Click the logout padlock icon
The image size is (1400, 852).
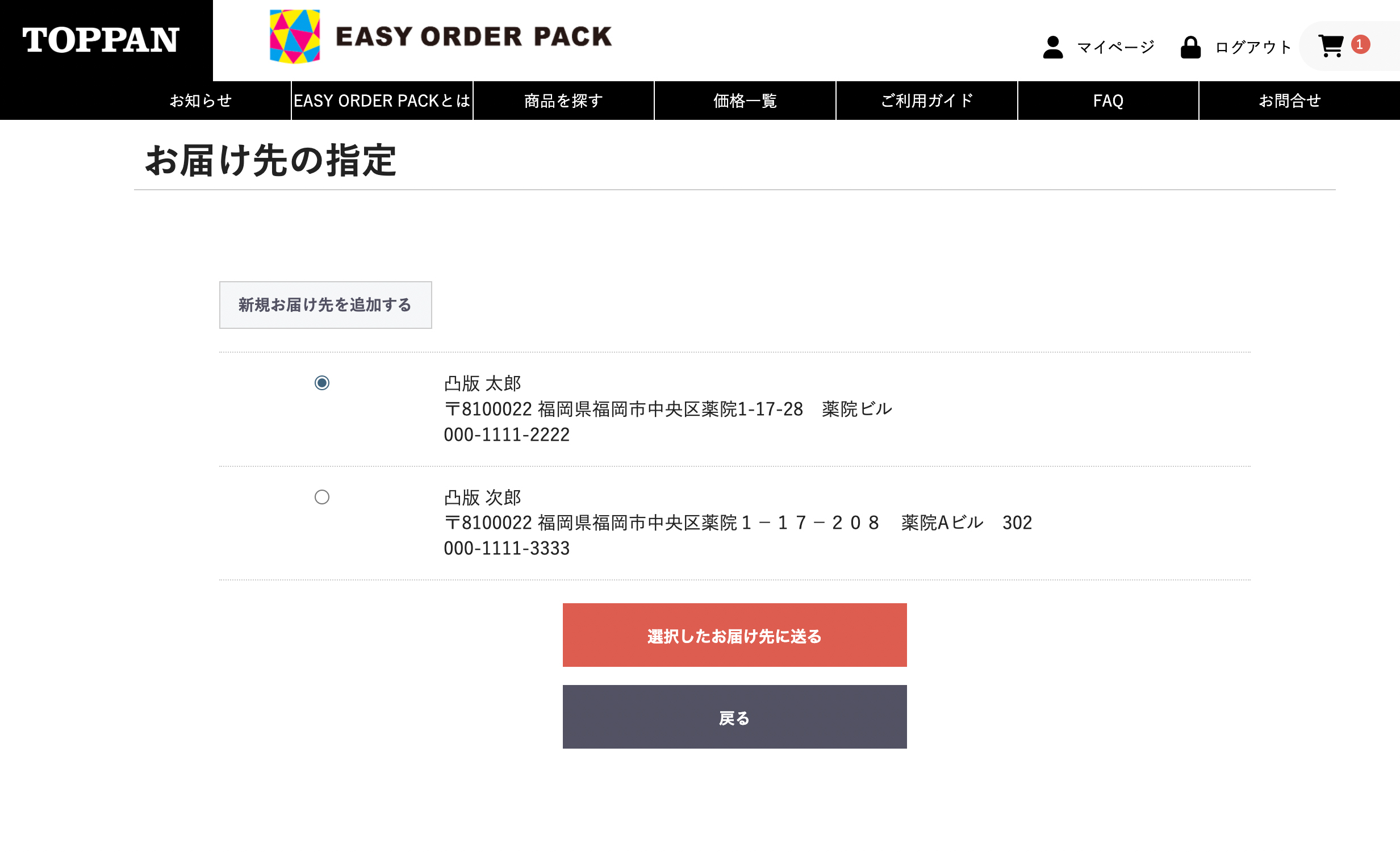pyautogui.click(x=1190, y=47)
